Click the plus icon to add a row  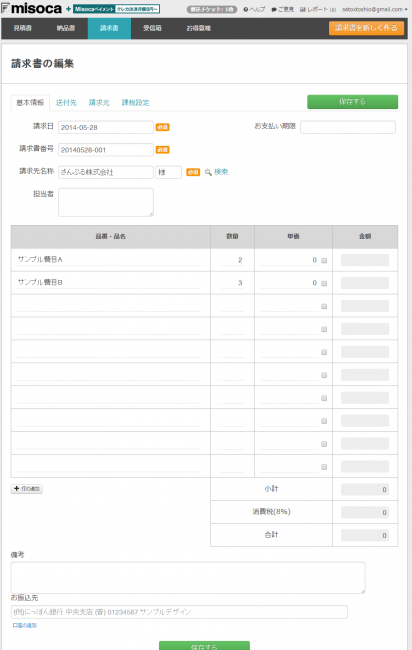tap(17, 489)
